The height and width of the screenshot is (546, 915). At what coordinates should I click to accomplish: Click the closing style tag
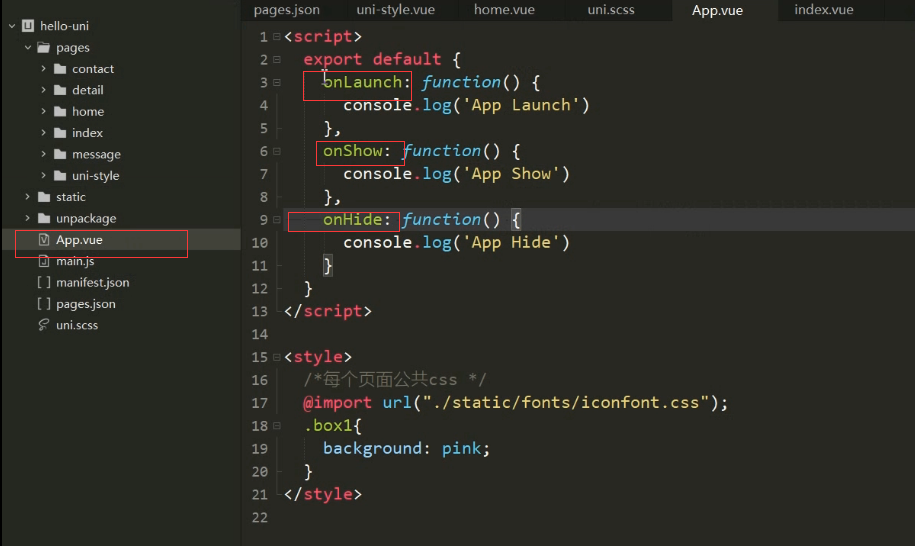click(323, 495)
